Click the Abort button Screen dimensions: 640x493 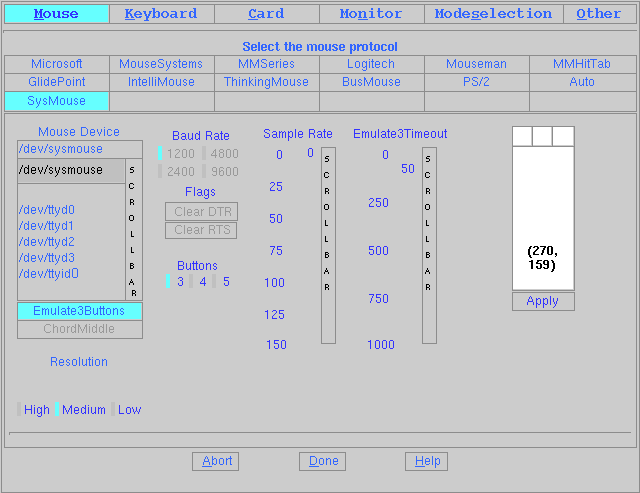pos(217,461)
